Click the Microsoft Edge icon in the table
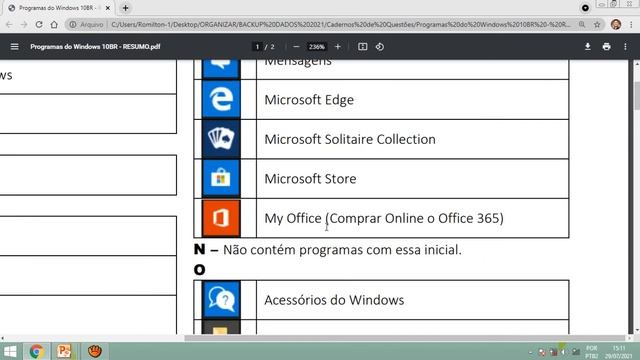This screenshot has width=640, height=360. point(221,99)
